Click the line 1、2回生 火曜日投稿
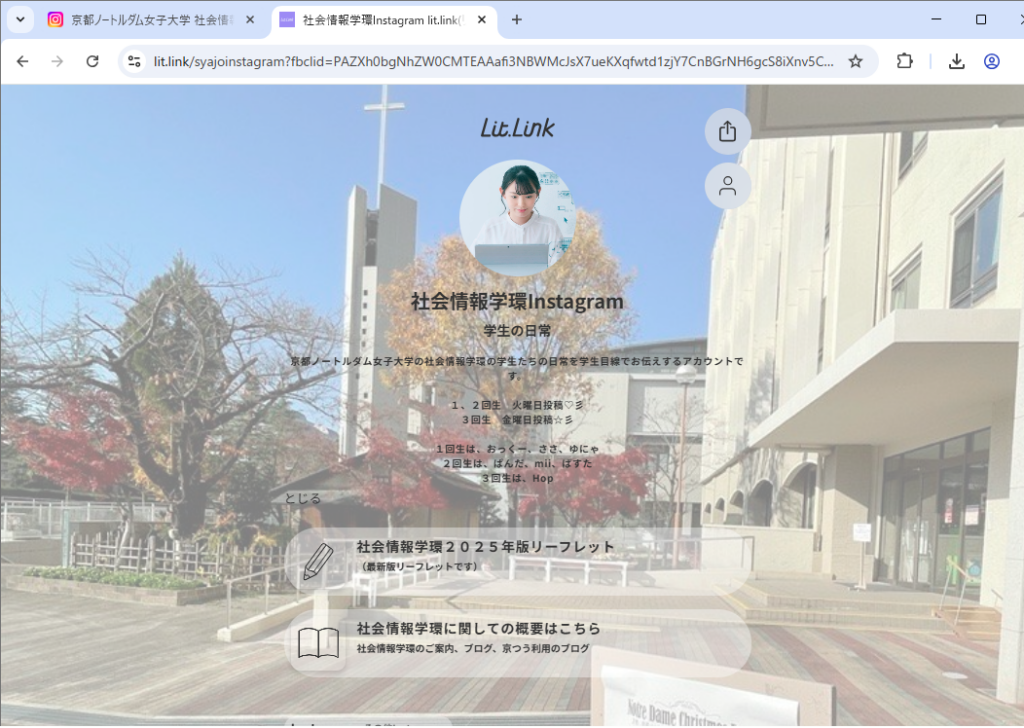1024x728 pixels. [x=517, y=405]
